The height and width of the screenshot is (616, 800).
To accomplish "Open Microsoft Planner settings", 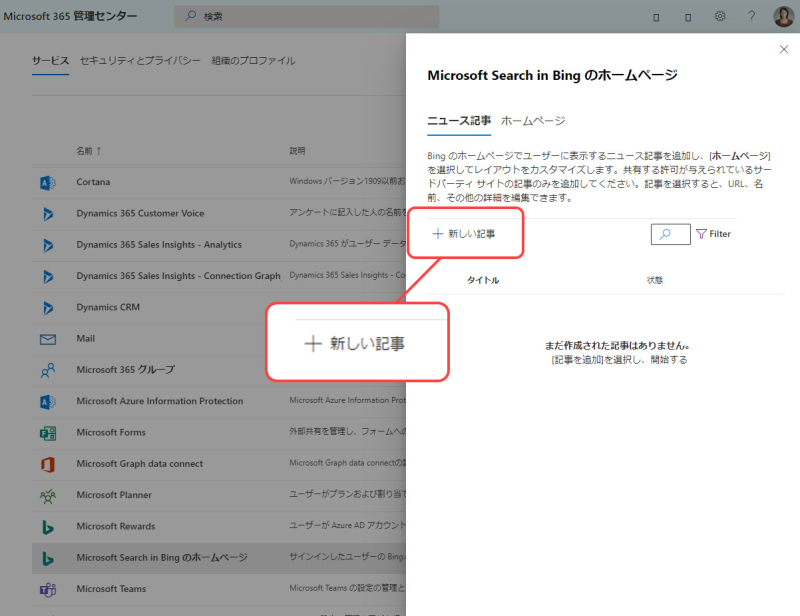I will pyautogui.click(x=114, y=495).
